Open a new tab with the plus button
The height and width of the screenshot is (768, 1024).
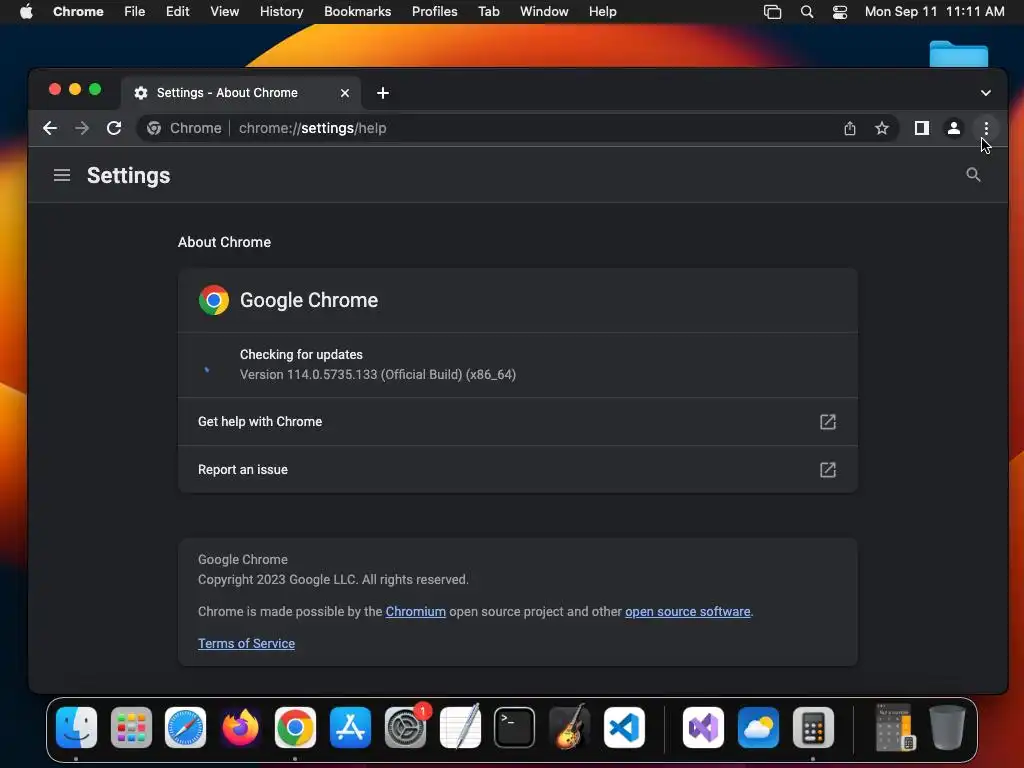tap(383, 93)
